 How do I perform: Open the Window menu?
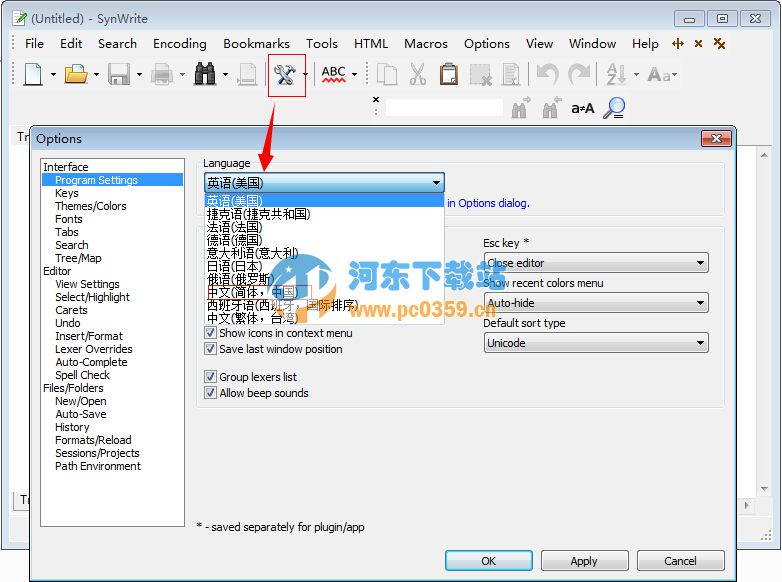point(592,44)
